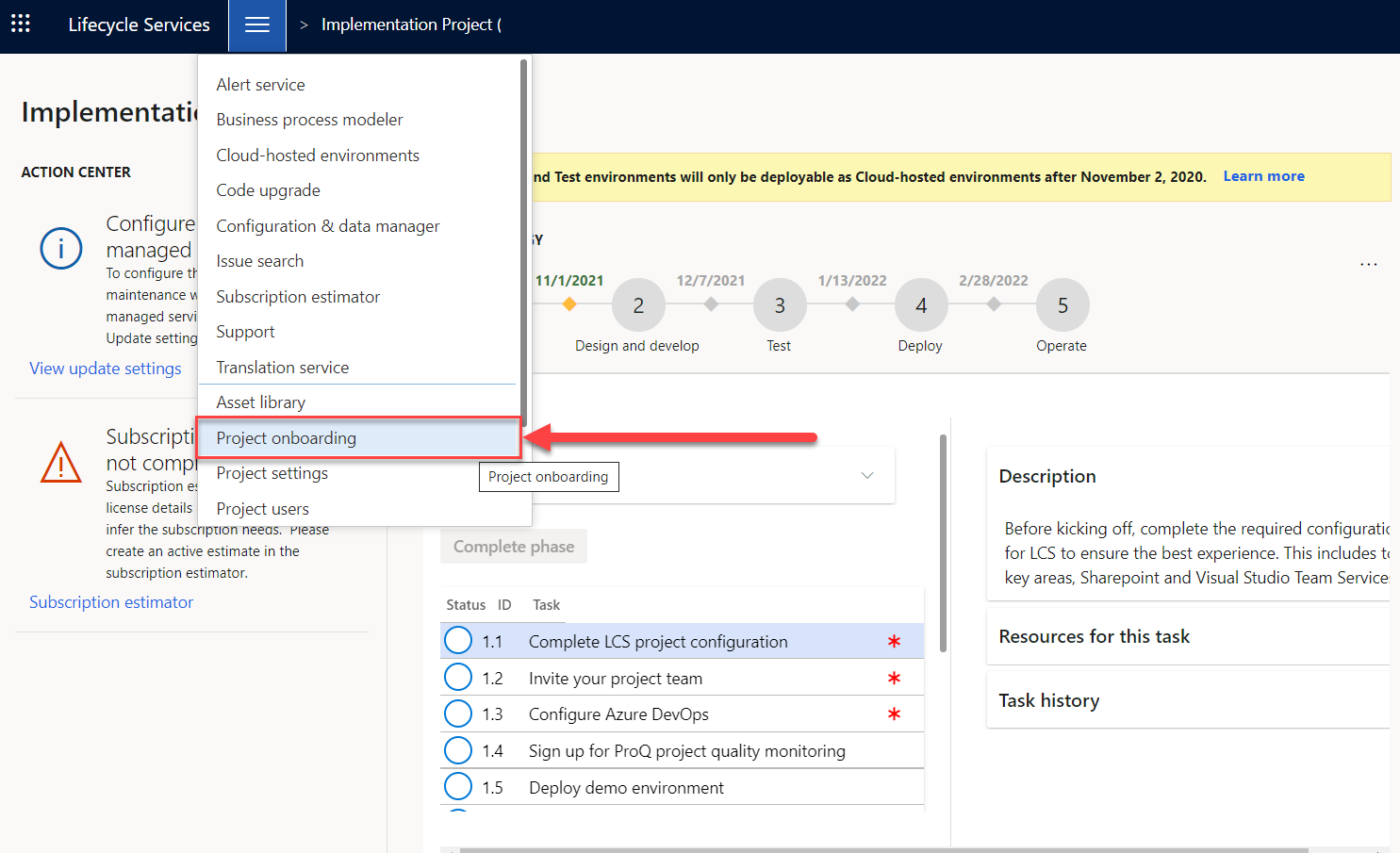Screen dimensions: 1400x853
Task: Open Configuration & data manager
Action: coord(328,226)
